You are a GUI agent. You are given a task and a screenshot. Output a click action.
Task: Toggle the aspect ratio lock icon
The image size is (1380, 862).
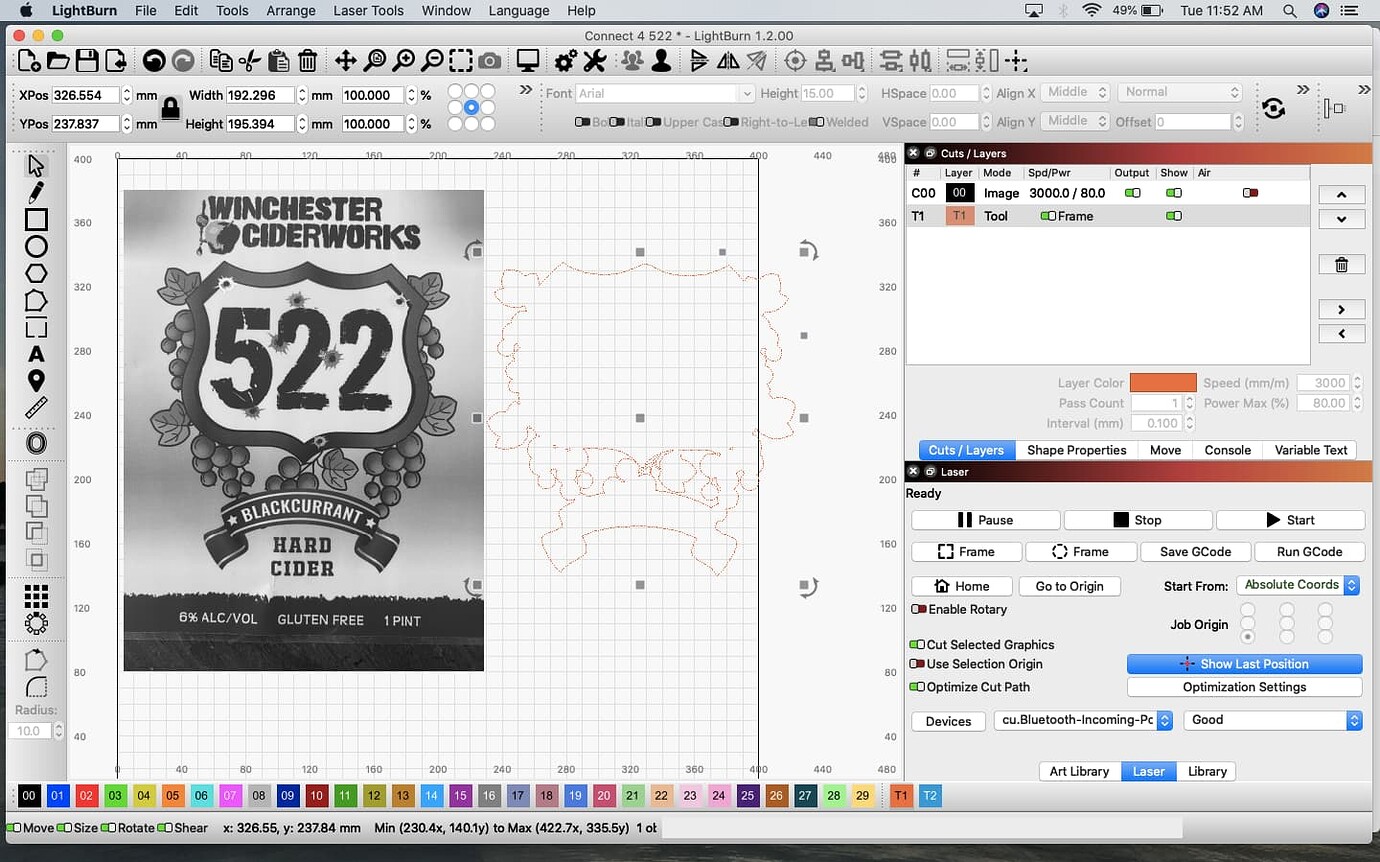(x=170, y=109)
